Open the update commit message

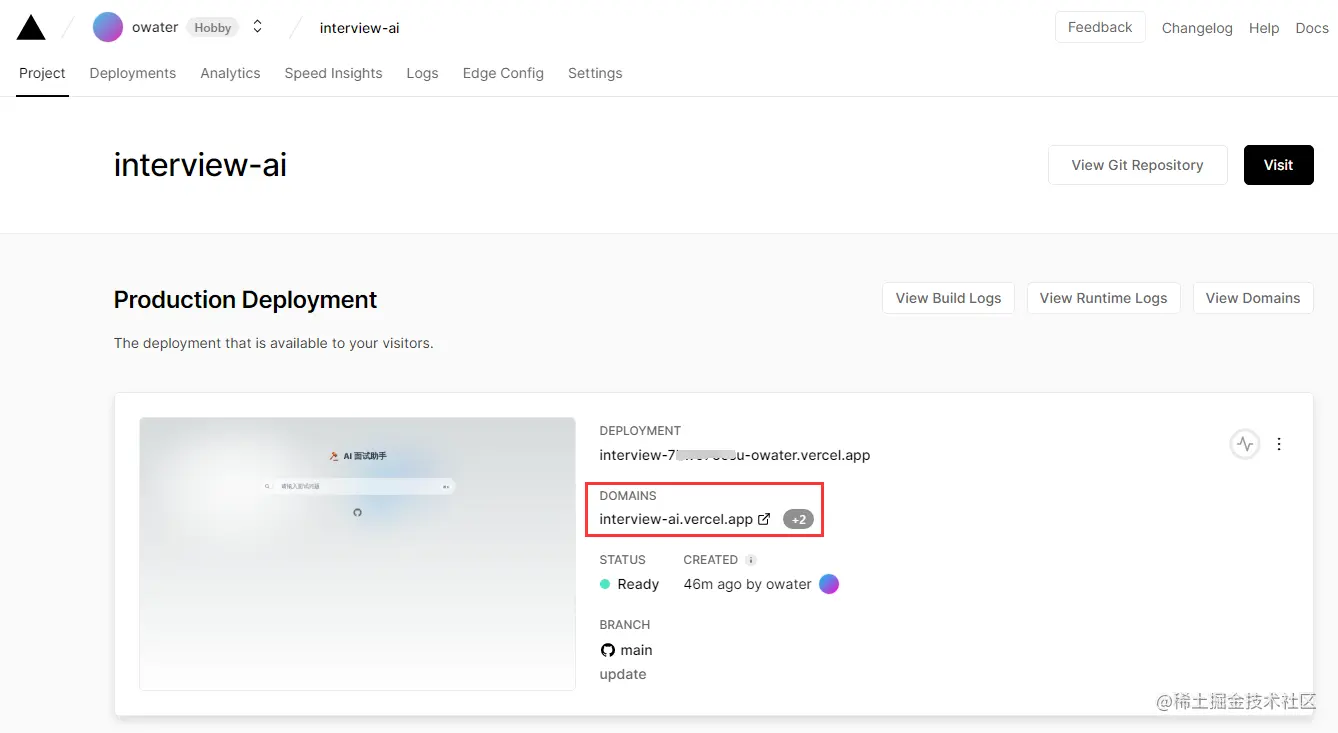(623, 674)
